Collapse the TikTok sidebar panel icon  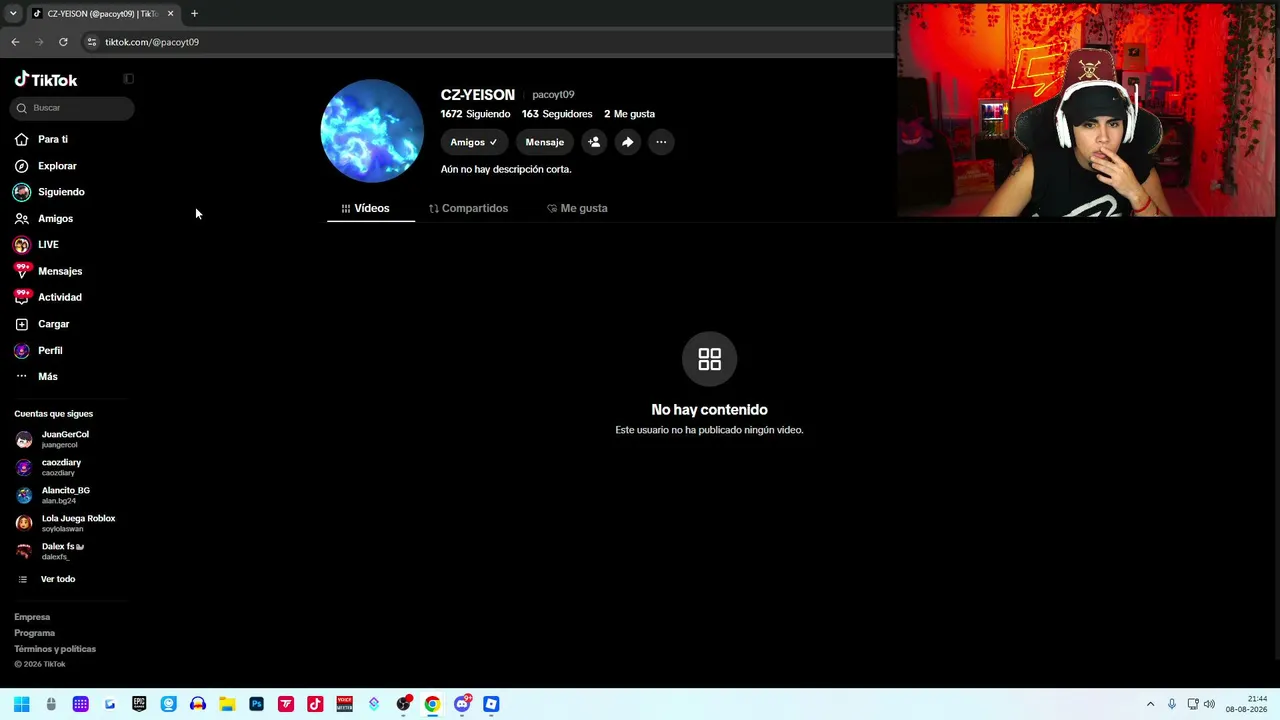tap(128, 79)
